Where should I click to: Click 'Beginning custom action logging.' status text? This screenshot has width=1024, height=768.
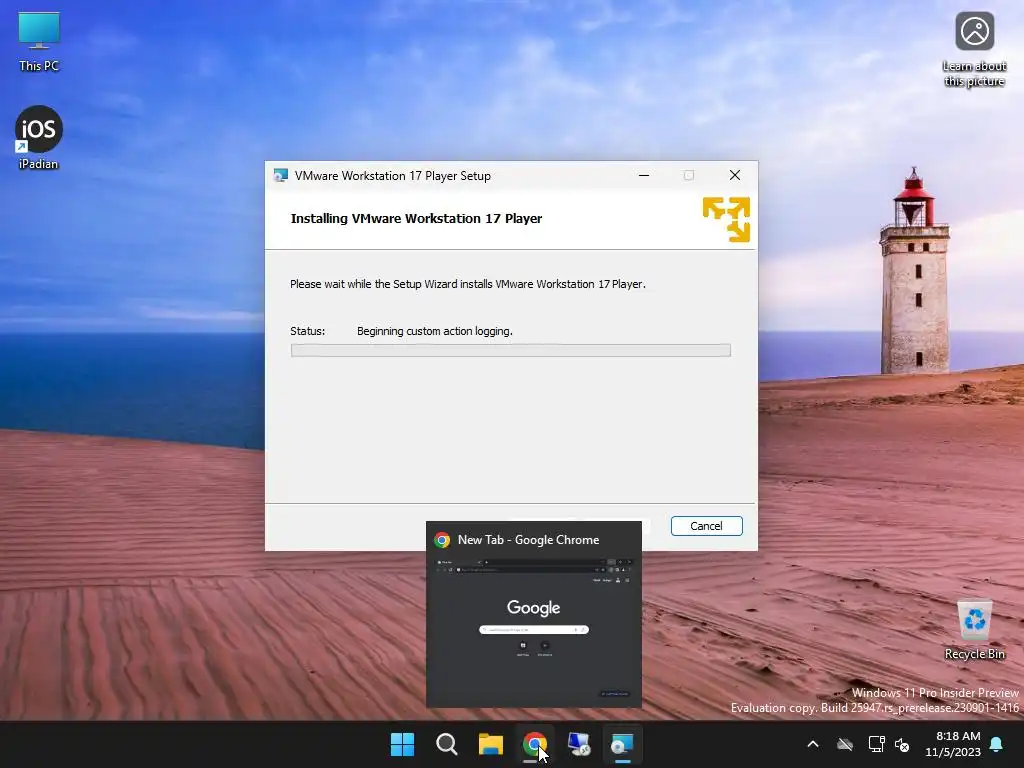pos(435,331)
